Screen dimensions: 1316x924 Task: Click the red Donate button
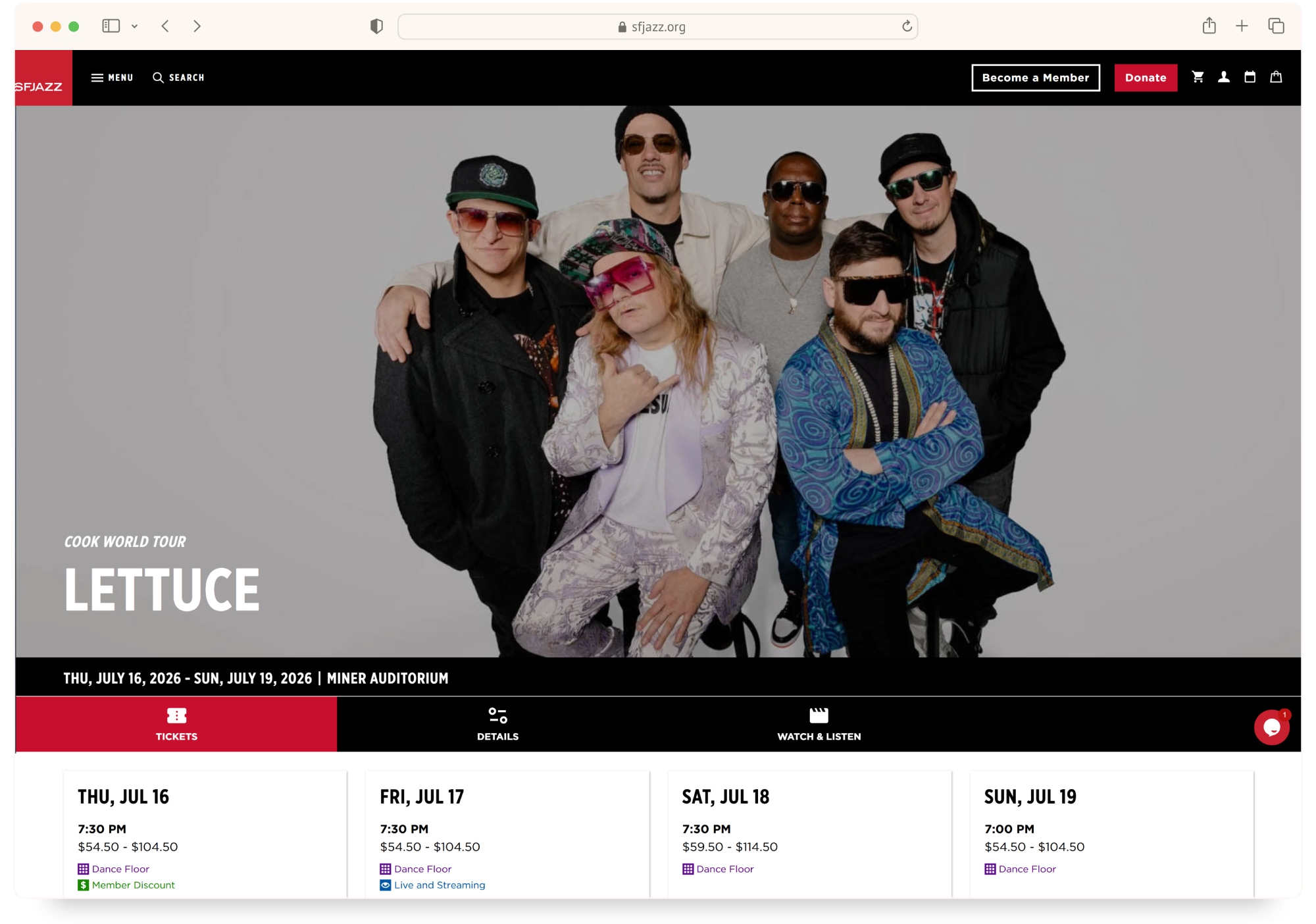click(1146, 78)
